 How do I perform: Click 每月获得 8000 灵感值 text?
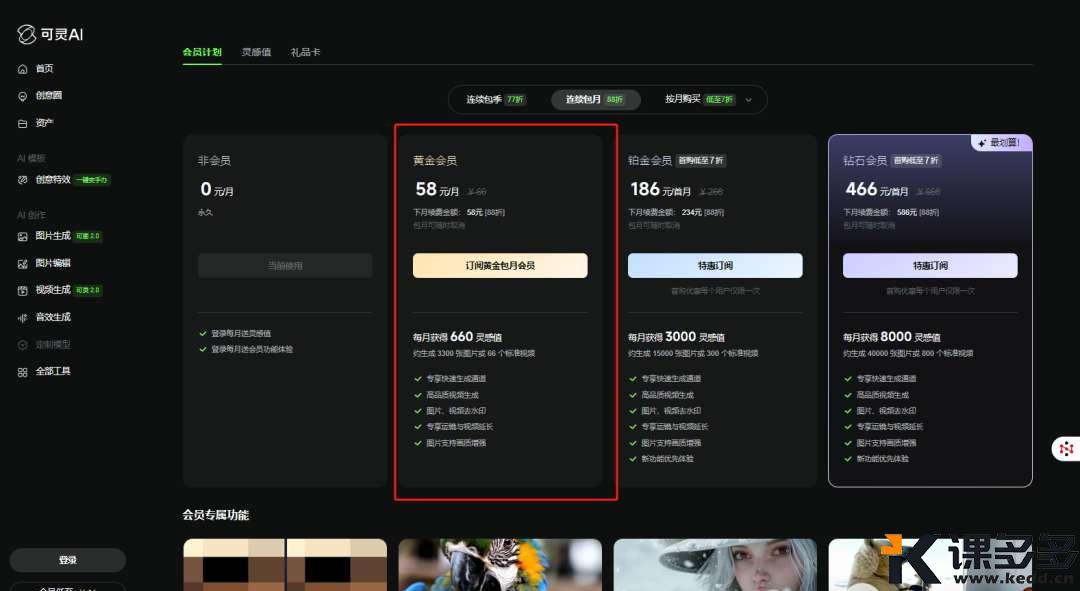[x=891, y=337]
